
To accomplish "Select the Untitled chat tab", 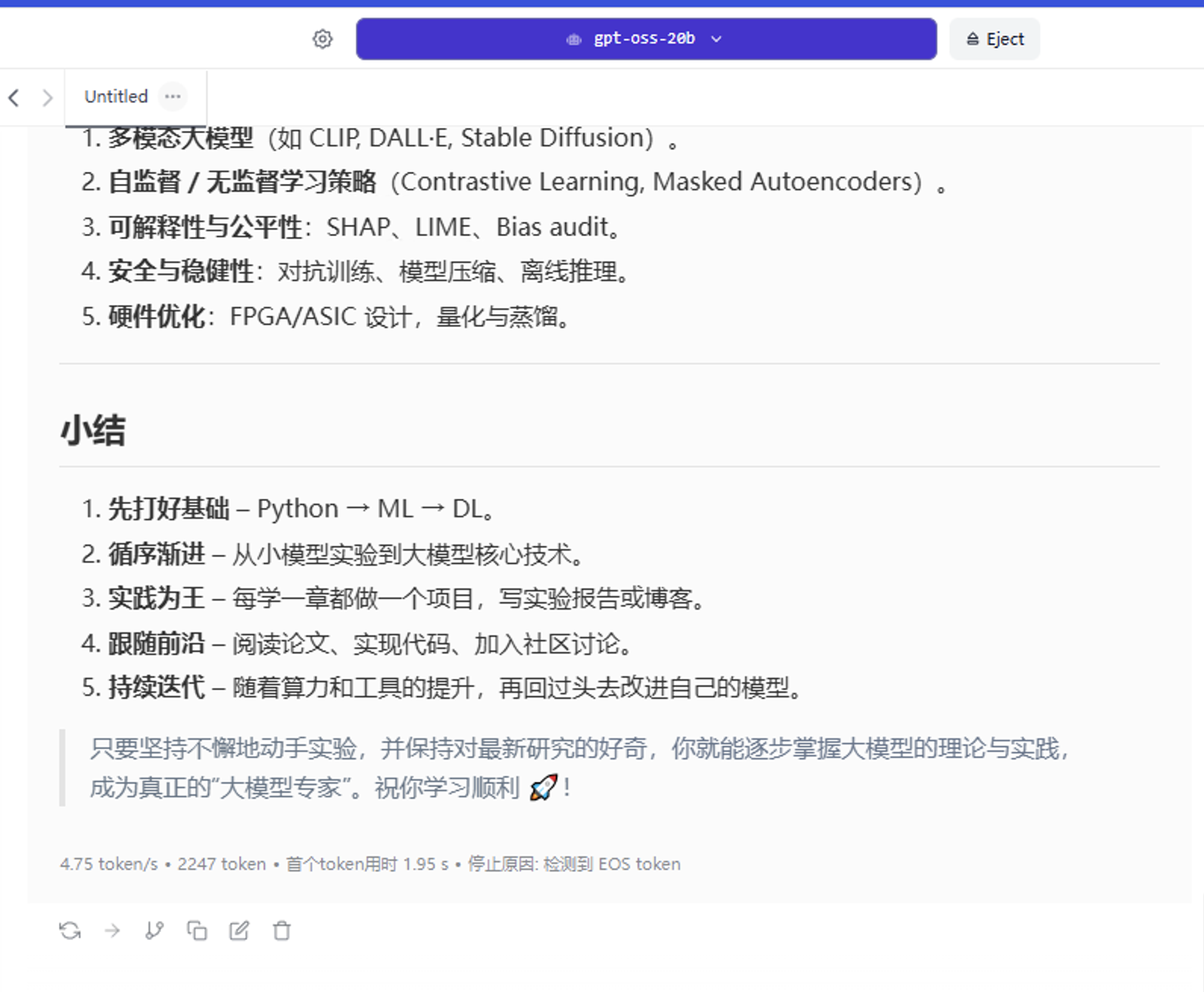I will (x=116, y=96).
